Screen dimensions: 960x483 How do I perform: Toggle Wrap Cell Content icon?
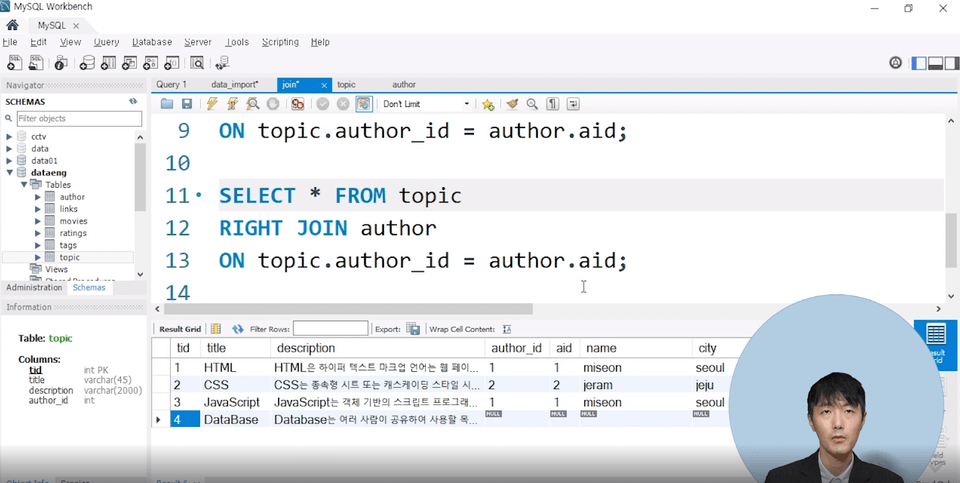click(x=507, y=329)
